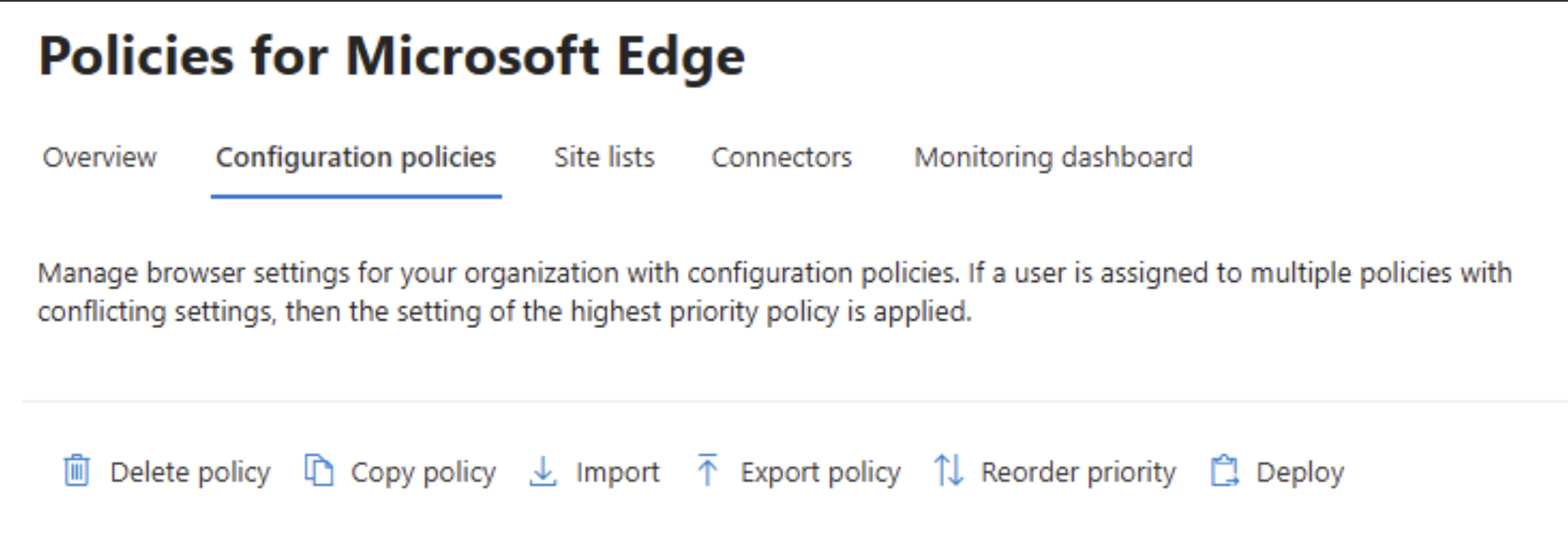The image size is (1568, 537).
Task: Click the trash can icon for Delete policy
Action: (x=76, y=471)
